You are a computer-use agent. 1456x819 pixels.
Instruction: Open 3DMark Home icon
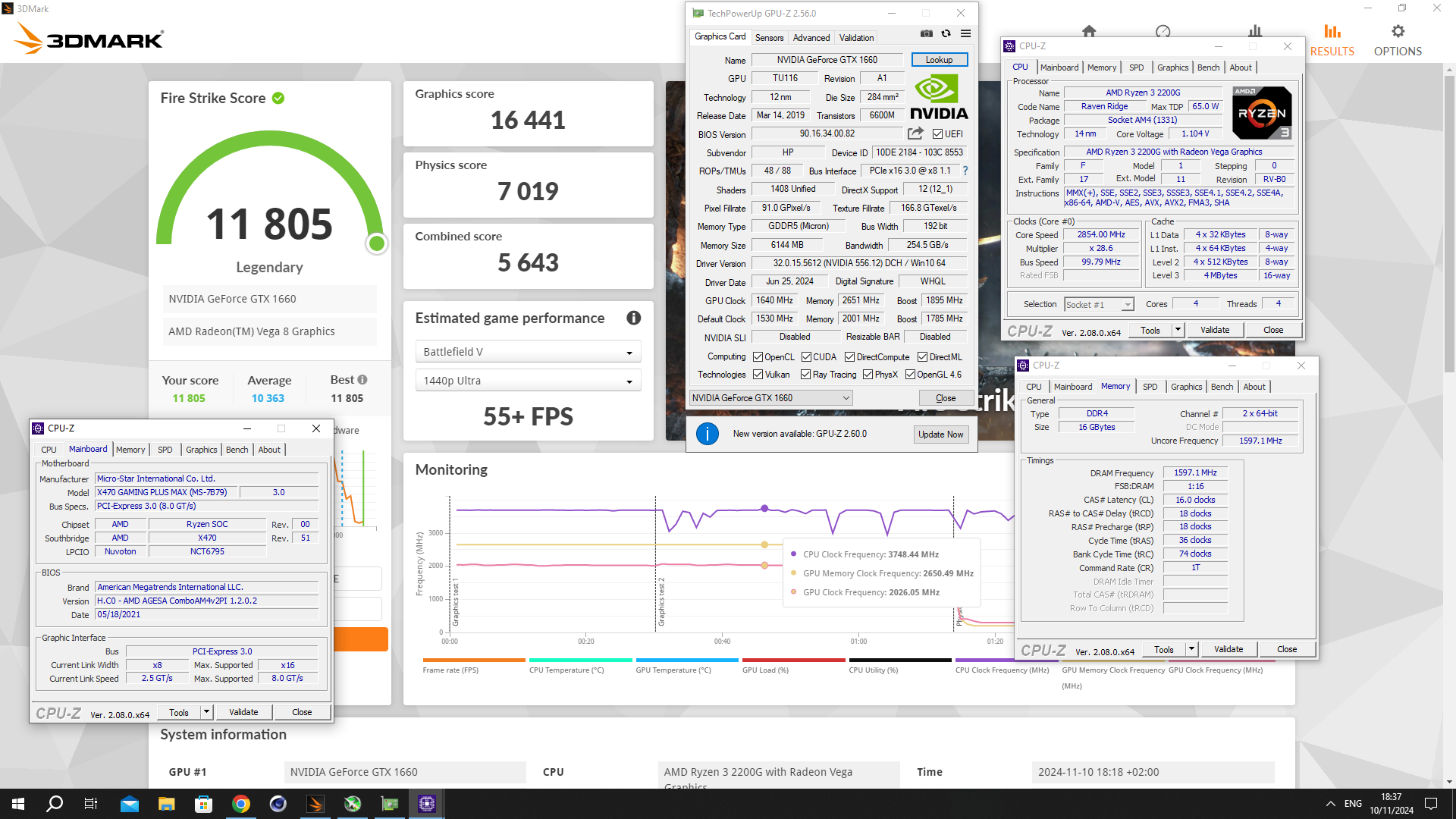click(x=1089, y=31)
